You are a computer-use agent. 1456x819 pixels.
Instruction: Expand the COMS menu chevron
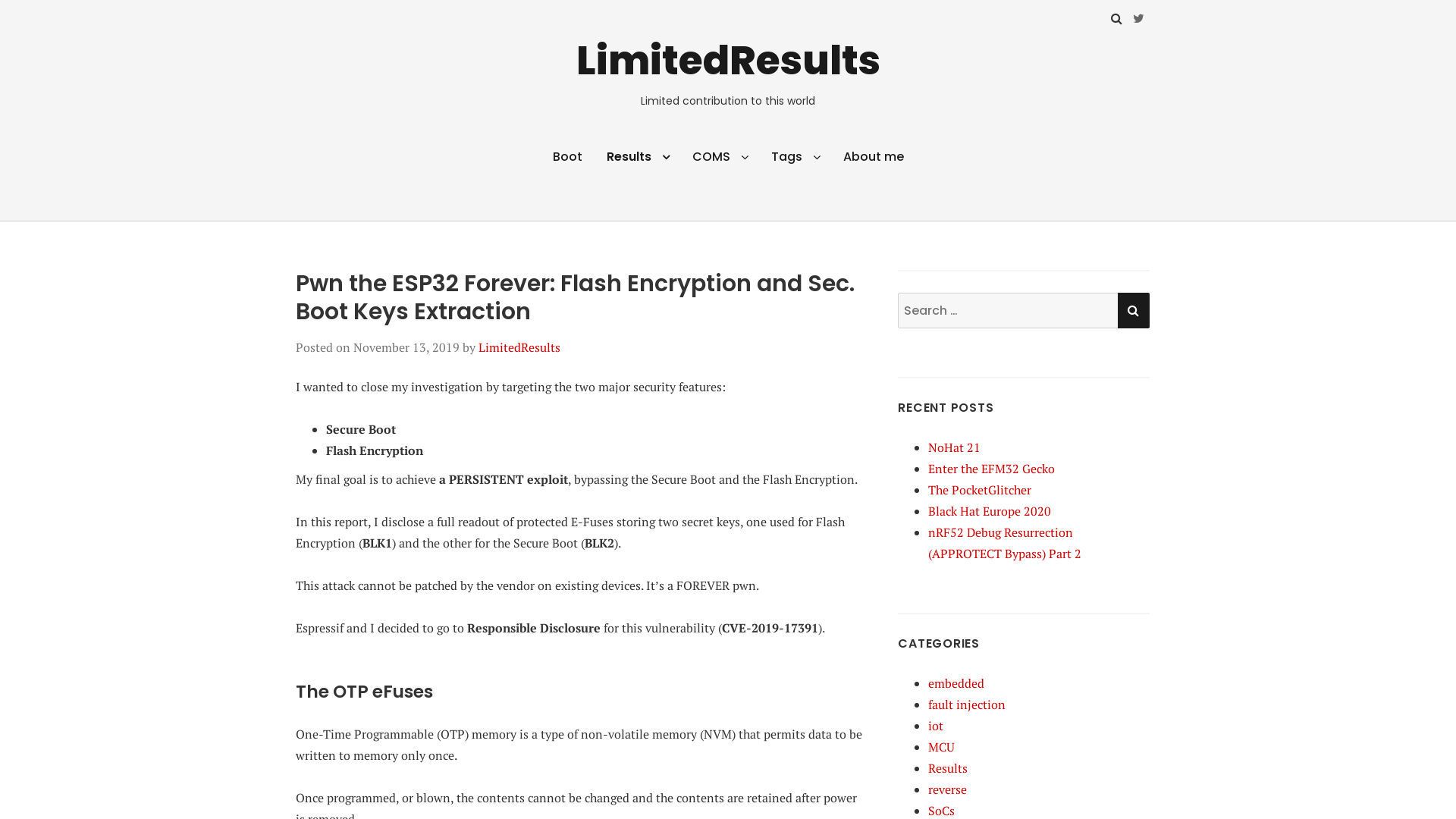click(744, 157)
